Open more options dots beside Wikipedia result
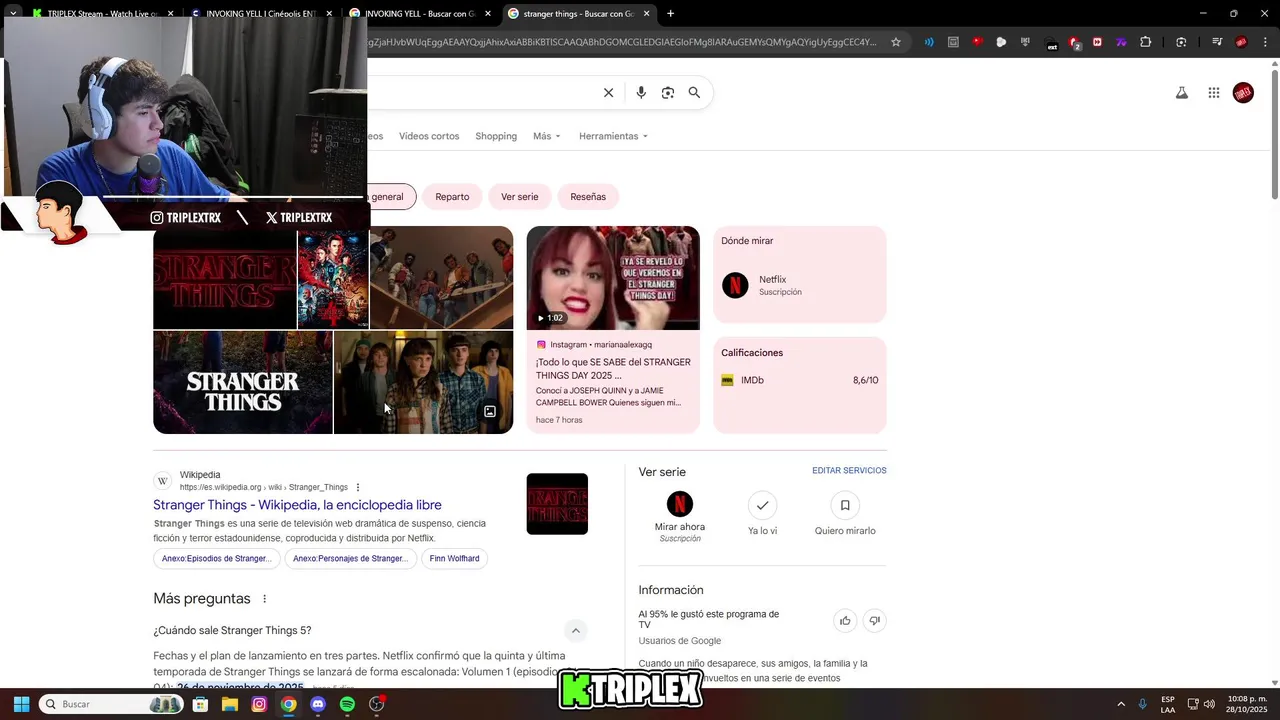The height and width of the screenshot is (720, 1280). click(358, 487)
